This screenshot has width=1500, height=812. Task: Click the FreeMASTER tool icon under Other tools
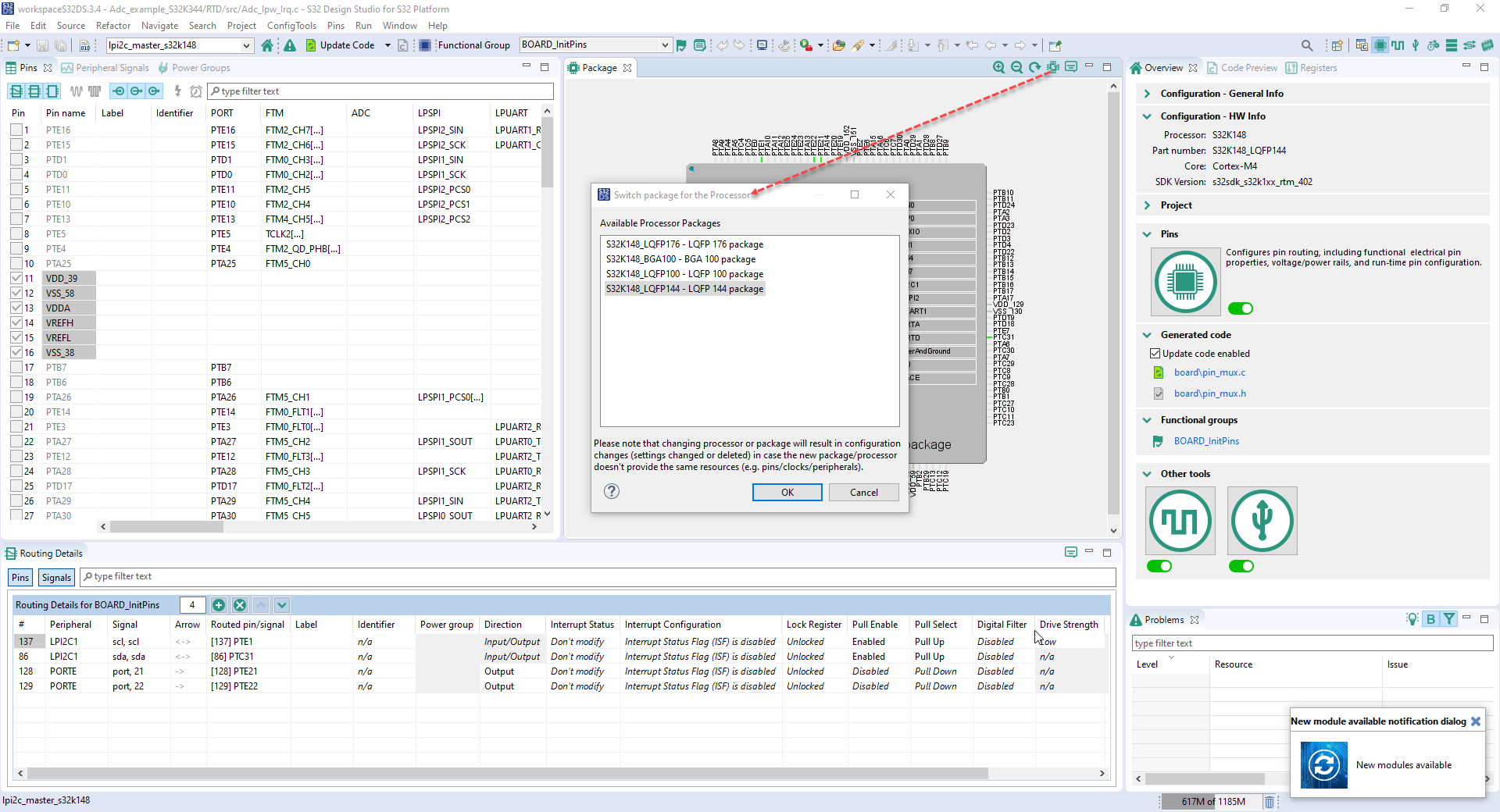point(1180,521)
